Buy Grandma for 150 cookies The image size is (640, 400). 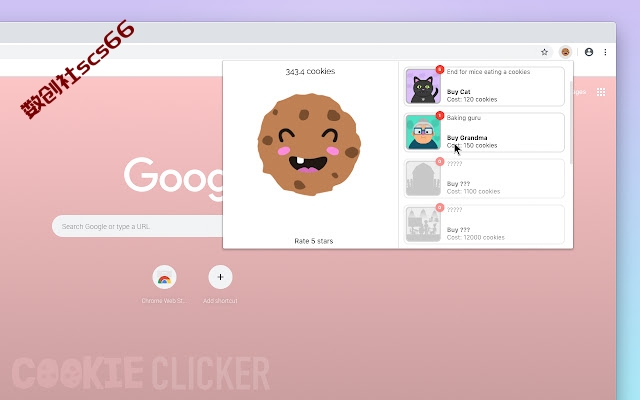pyautogui.click(x=484, y=132)
